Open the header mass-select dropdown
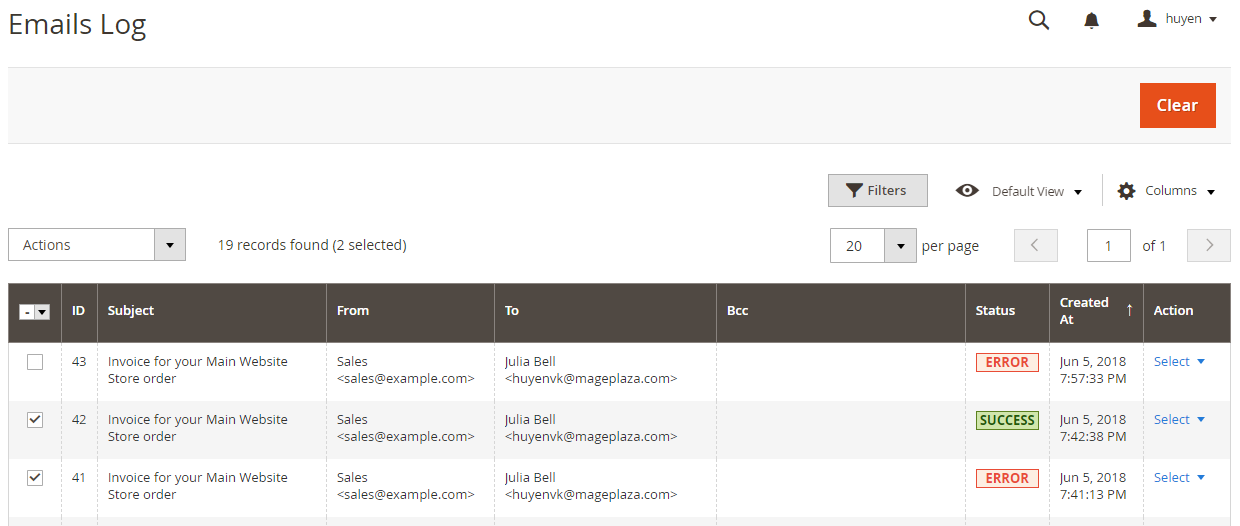The width and height of the screenshot is (1240, 526). (x=42, y=312)
